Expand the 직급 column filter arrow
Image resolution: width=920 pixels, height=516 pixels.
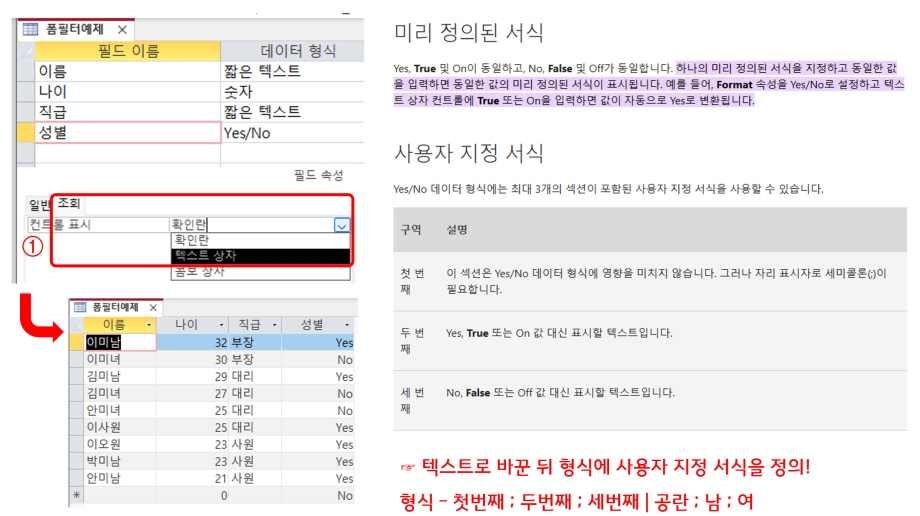pos(275,325)
